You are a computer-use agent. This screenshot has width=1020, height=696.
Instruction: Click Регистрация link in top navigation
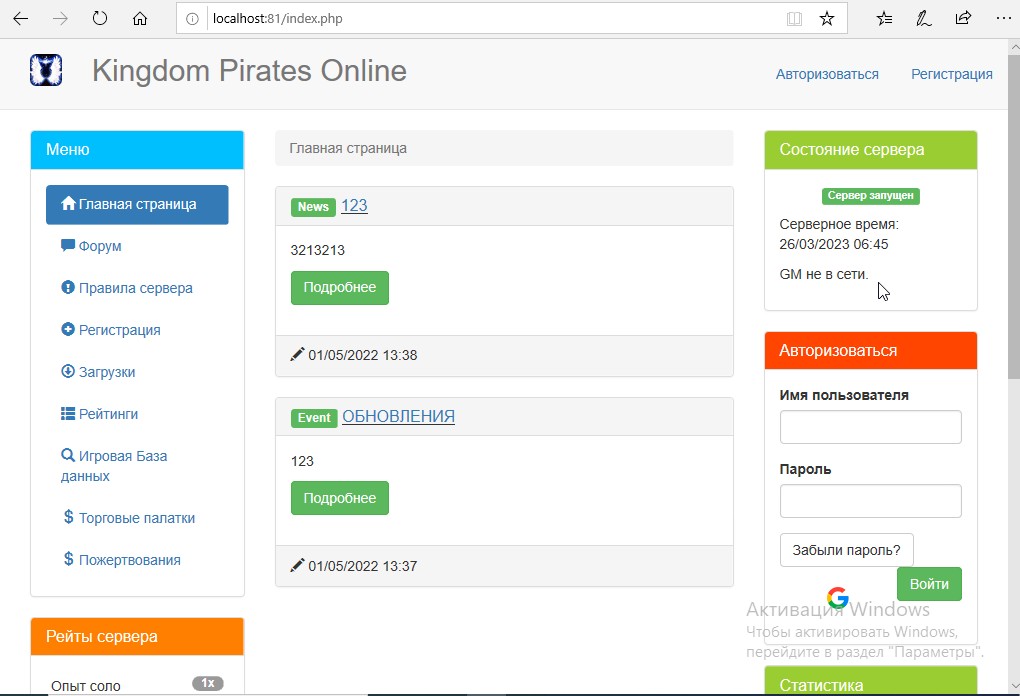click(951, 74)
